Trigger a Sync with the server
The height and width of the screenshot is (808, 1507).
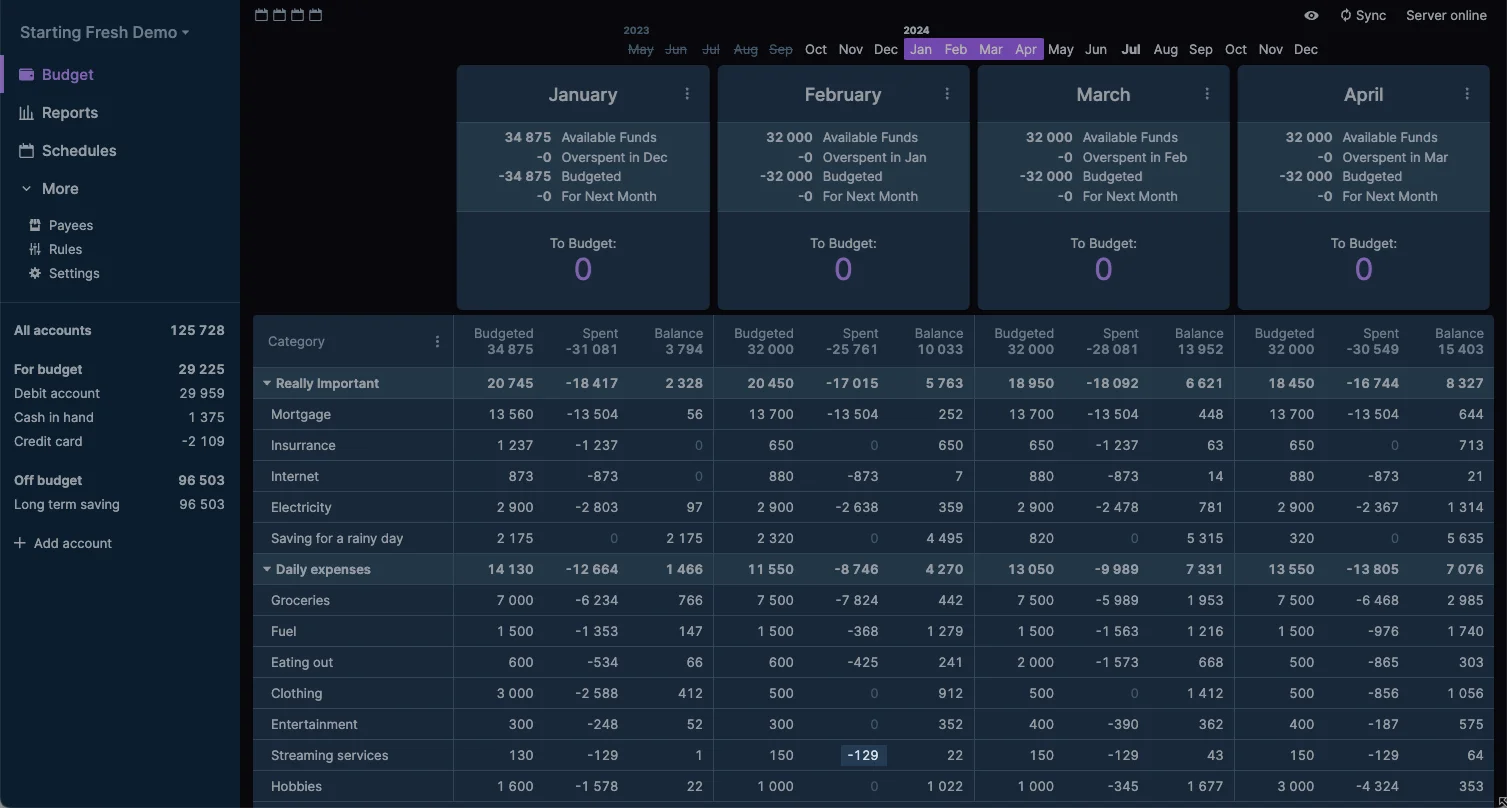click(1363, 15)
